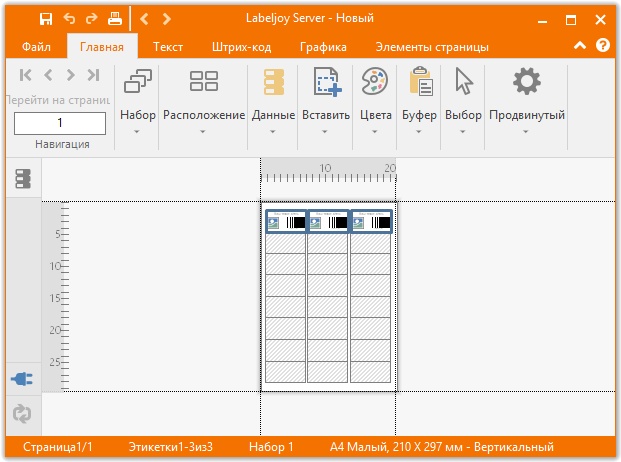The image size is (621, 462).
Task: Open the Help question mark icon
Action: pos(603,46)
